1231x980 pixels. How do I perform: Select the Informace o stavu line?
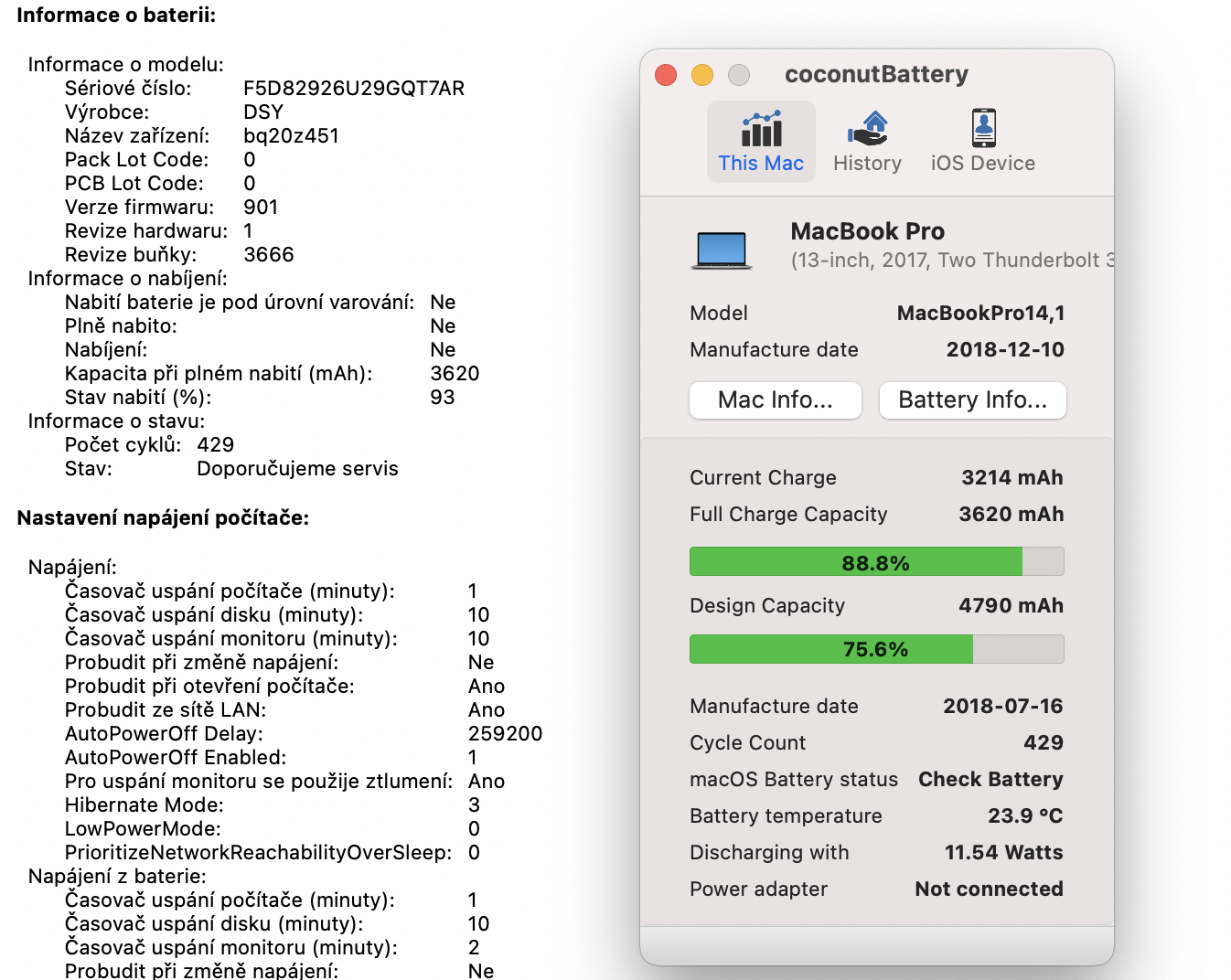click(117, 421)
